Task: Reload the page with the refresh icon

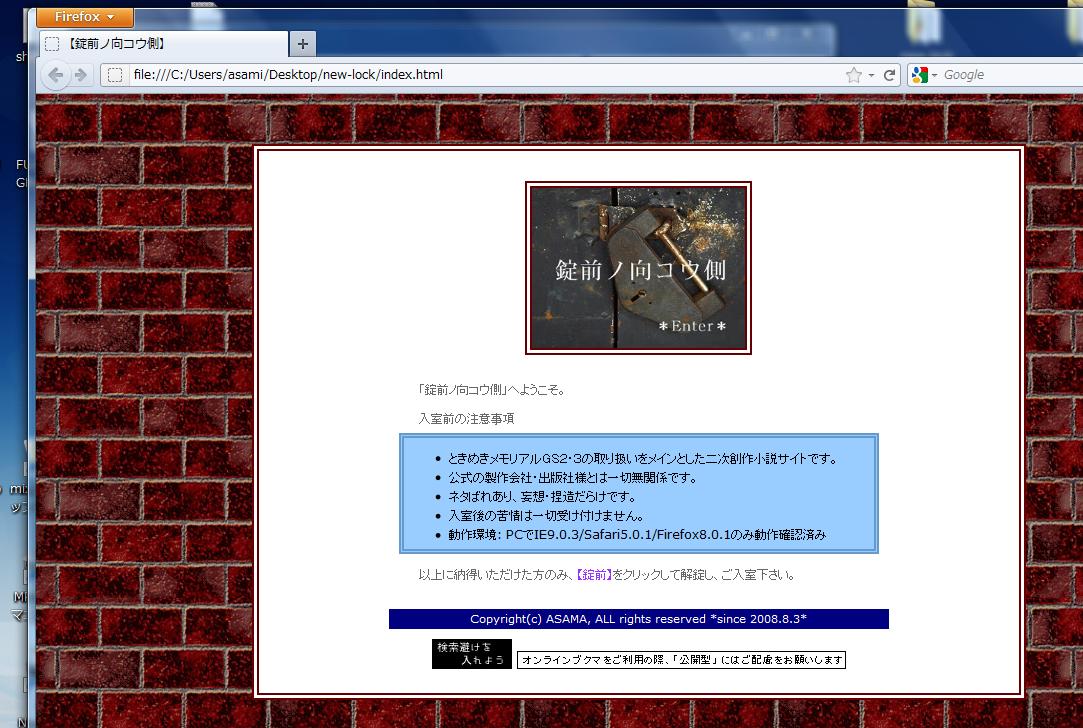Action: tap(890, 75)
